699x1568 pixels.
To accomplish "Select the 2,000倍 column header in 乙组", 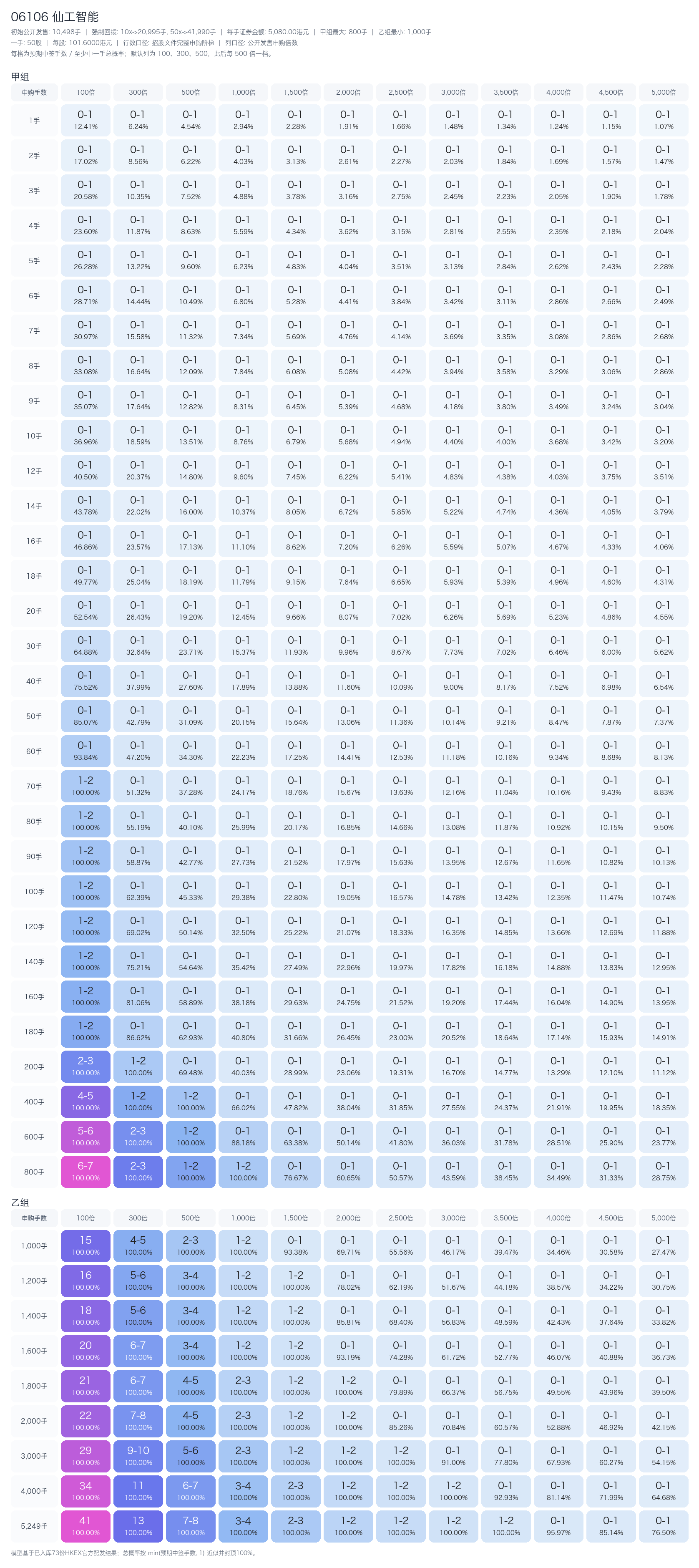I will pos(348,1218).
